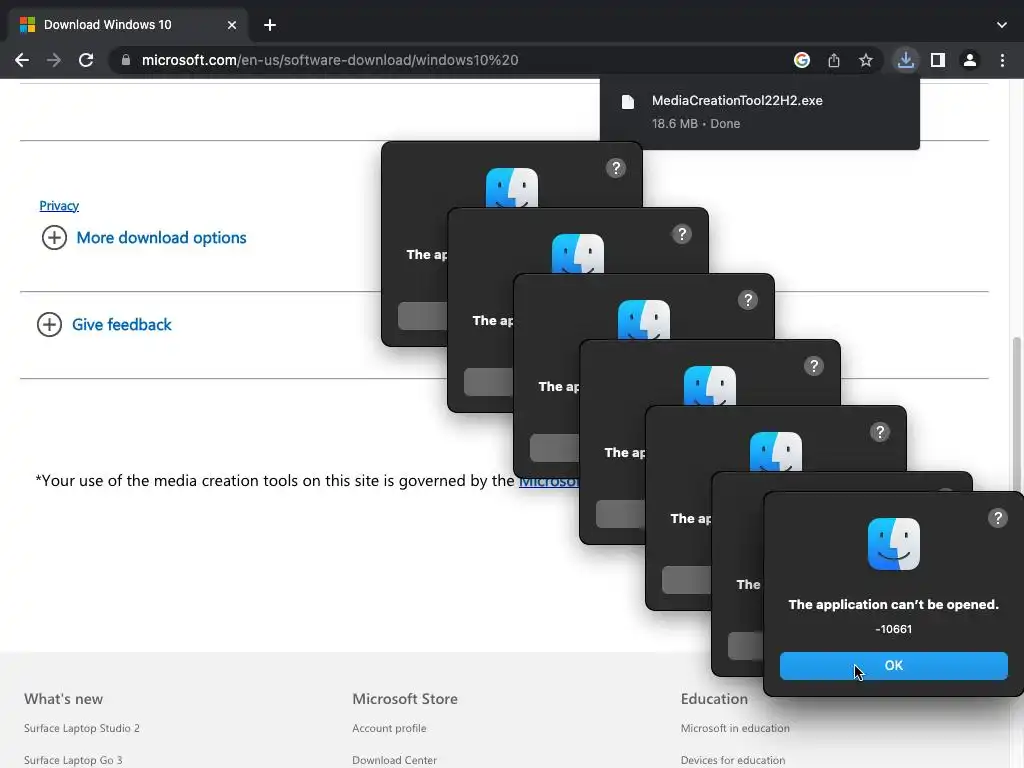Image resolution: width=1024 pixels, height=768 pixels.
Task: Close the Download Windows 10 tab
Action: (232, 25)
